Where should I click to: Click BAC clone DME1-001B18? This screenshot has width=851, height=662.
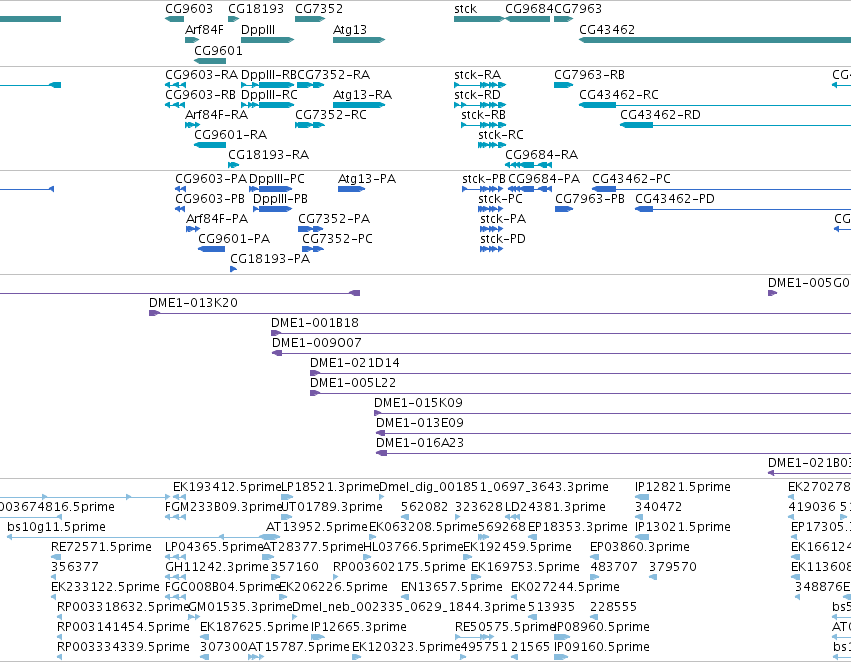pyautogui.click(x=561, y=333)
